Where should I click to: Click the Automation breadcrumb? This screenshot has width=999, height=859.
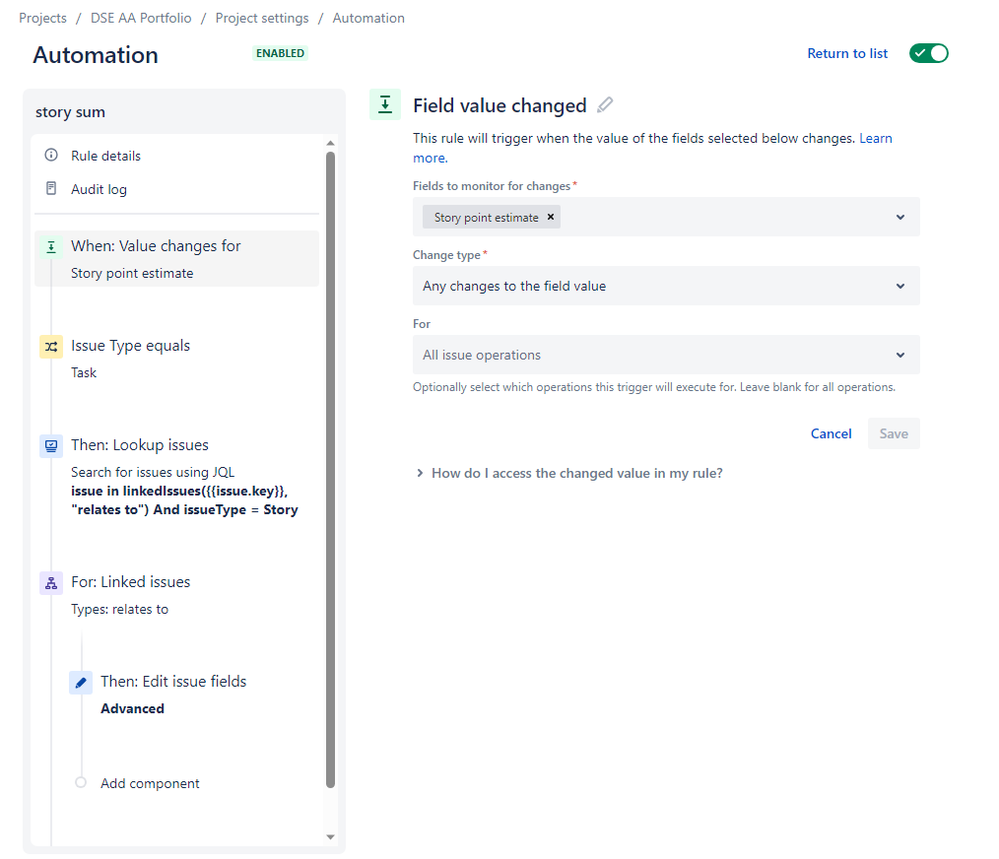tap(368, 18)
